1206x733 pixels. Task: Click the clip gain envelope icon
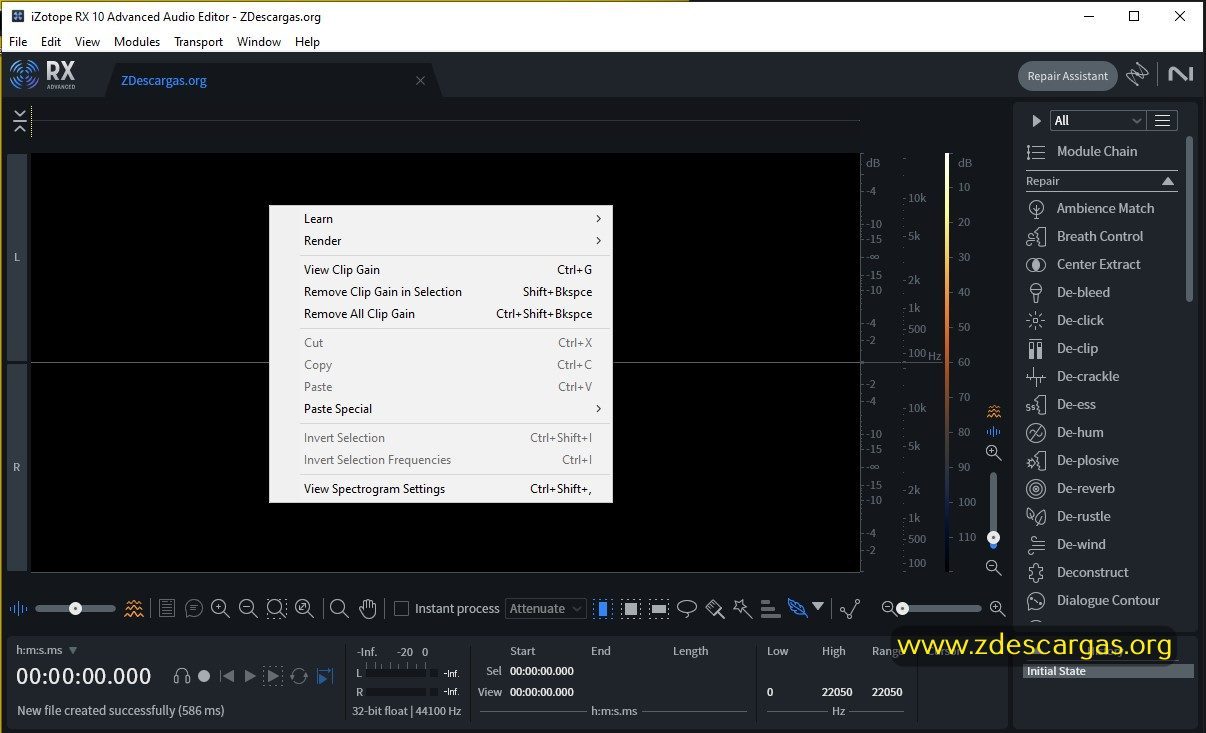click(x=850, y=608)
